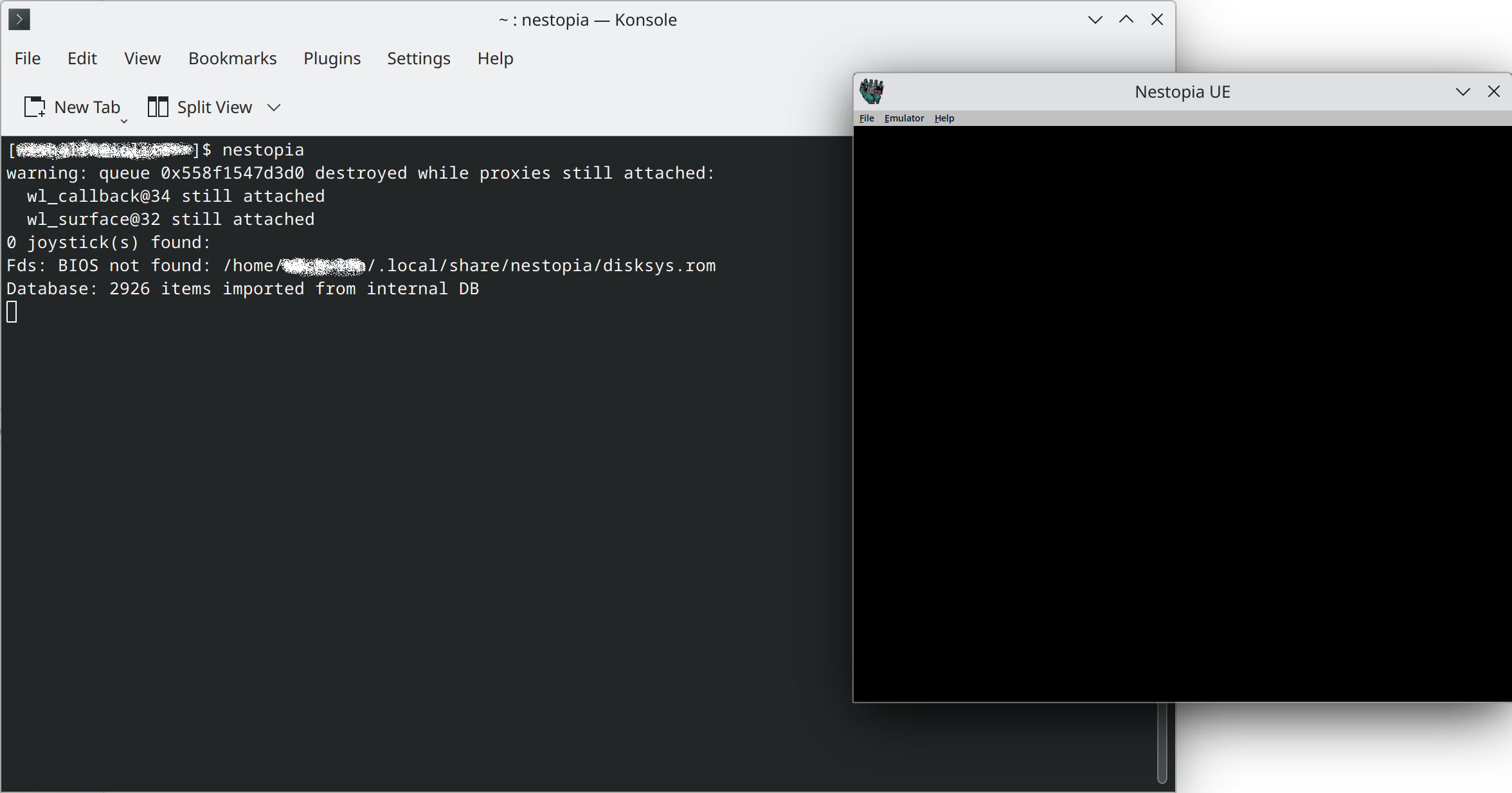Click the Nestopia UE gamepad icon in its titlebar

pos(873,91)
